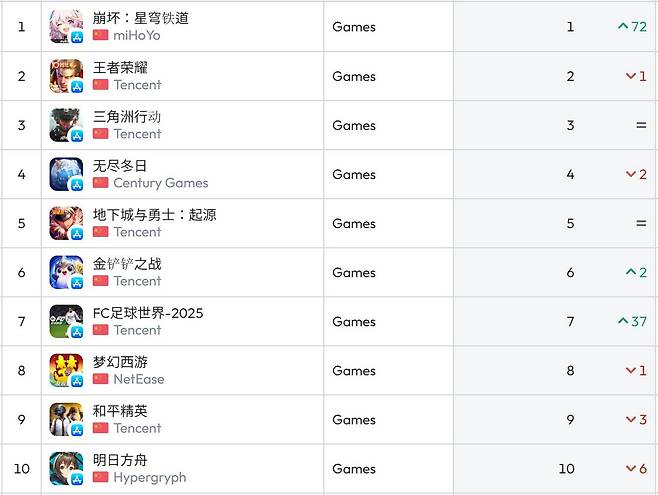Click Games category in FC足球世界-2025 row
Screen dimensions: 658x495
[x=354, y=321]
